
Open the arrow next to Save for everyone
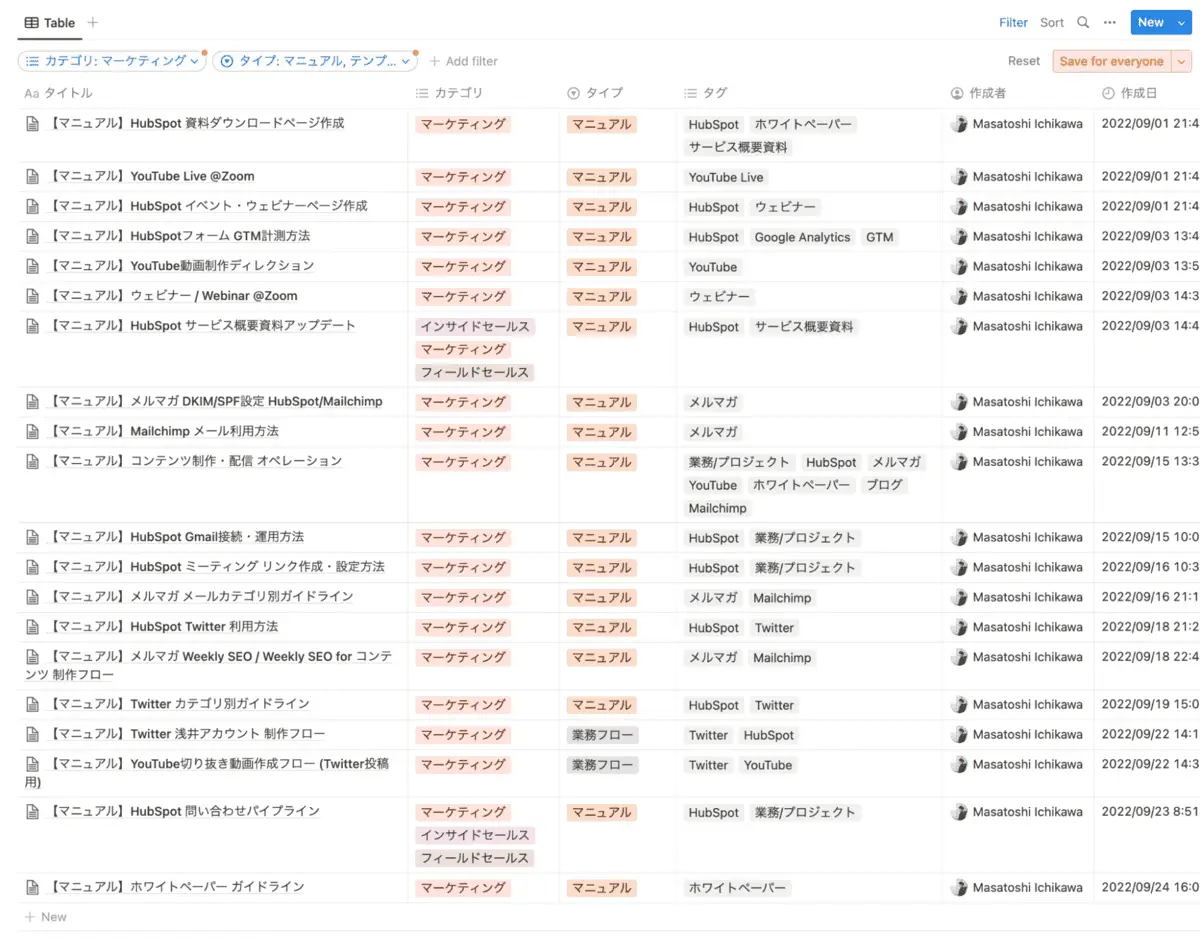coord(1182,61)
